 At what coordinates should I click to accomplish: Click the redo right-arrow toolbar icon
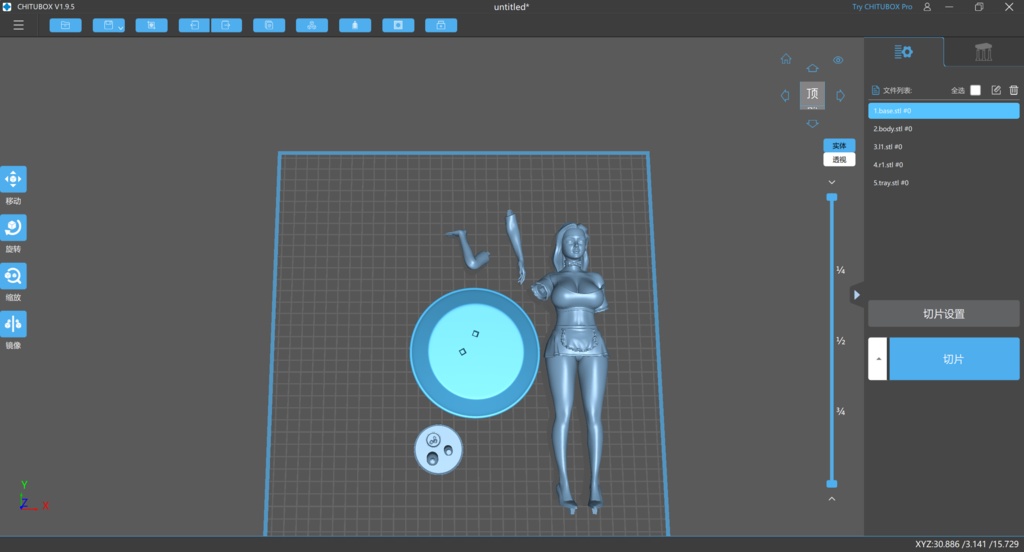pos(226,25)
